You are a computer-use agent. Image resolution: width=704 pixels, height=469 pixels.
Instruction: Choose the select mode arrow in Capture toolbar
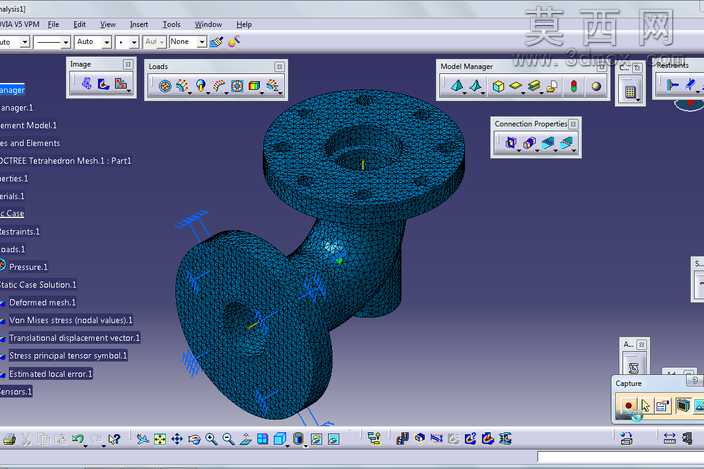(645, 406)
